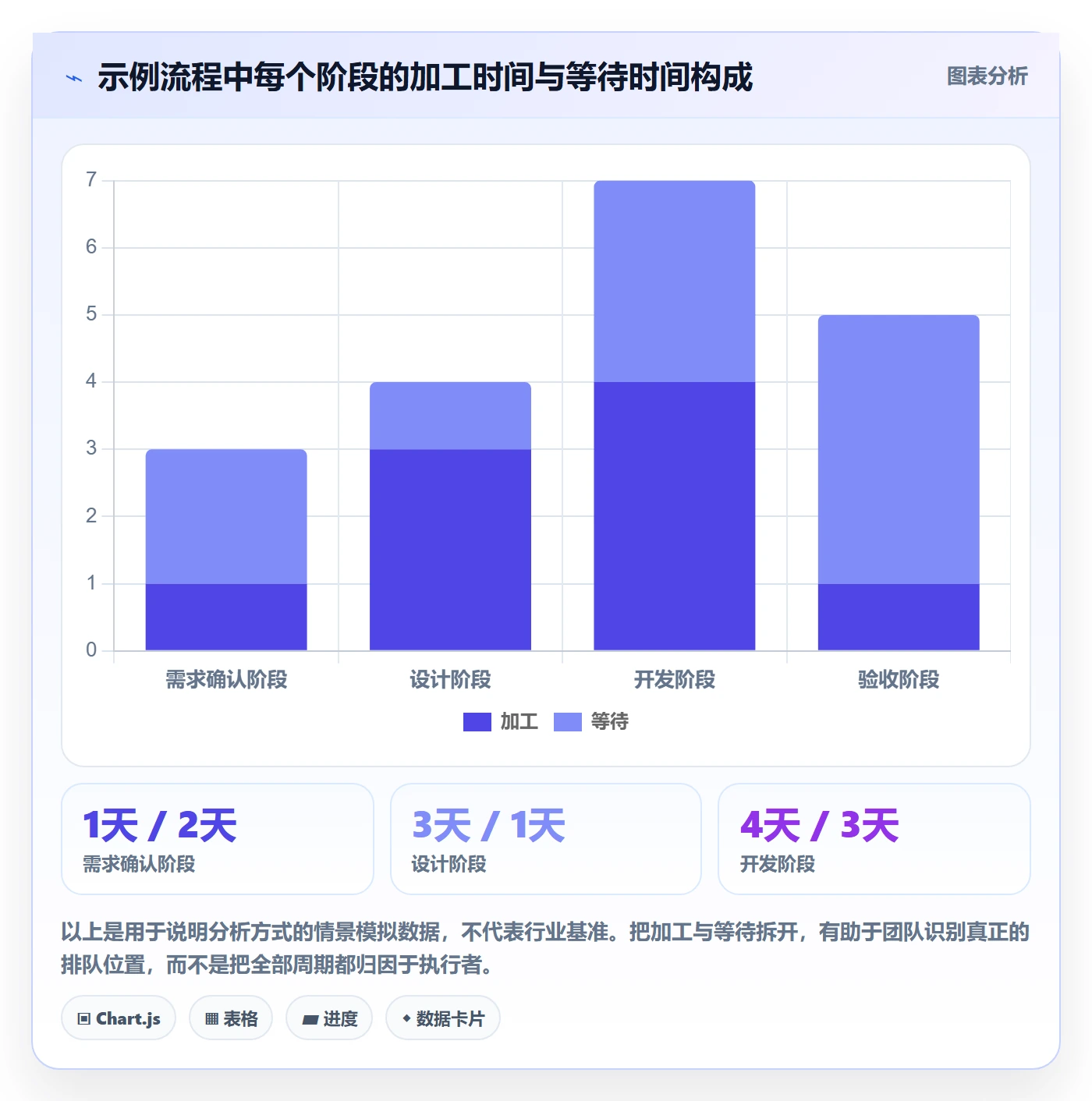Screen dimensions: 1092x1101
Task: Click 需求确认阶段 dark 加工 bar segment
Action: tap(226, 617)
